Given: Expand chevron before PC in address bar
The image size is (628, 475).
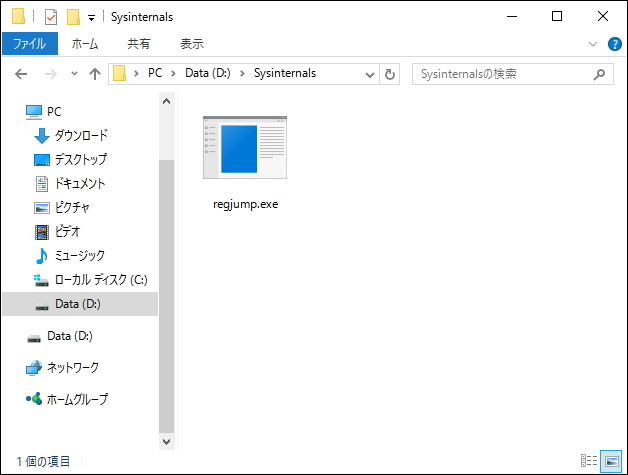Looking at the screenshot, I should [x=137, y=74].
